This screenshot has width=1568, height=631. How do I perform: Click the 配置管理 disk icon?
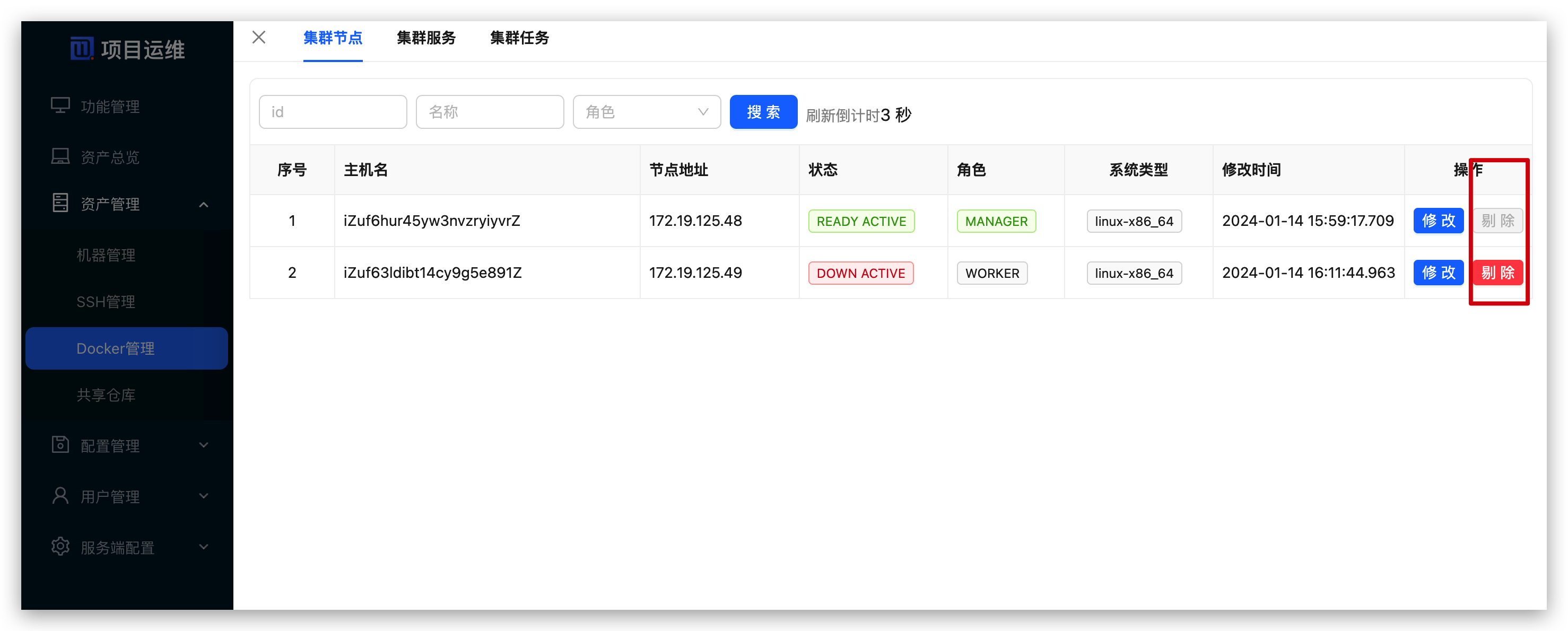[x=59, y=445]
